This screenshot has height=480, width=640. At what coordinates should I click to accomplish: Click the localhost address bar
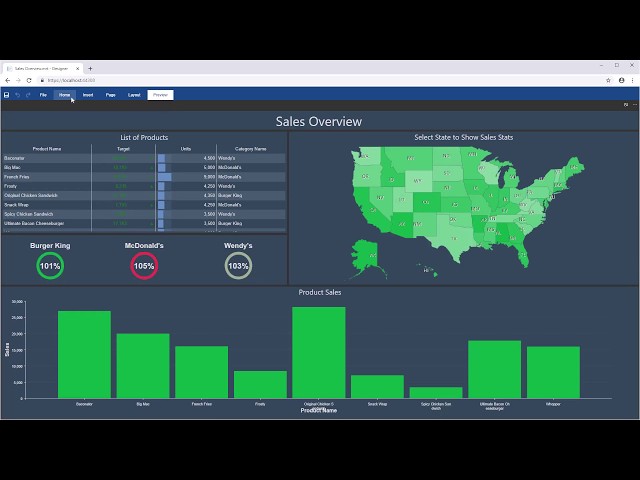tap(320, 80)
